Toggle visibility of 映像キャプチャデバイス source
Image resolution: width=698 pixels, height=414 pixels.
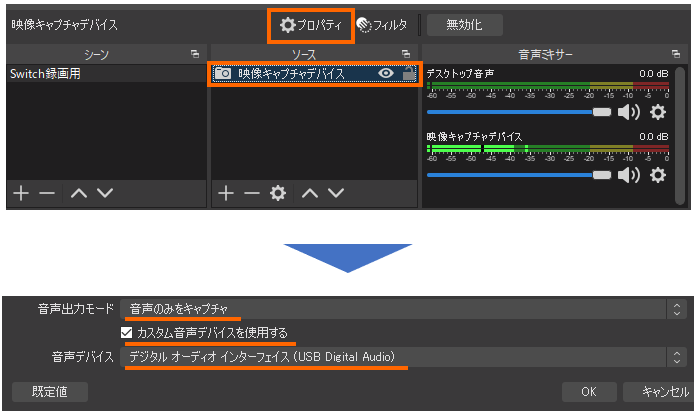pos(386,73)
